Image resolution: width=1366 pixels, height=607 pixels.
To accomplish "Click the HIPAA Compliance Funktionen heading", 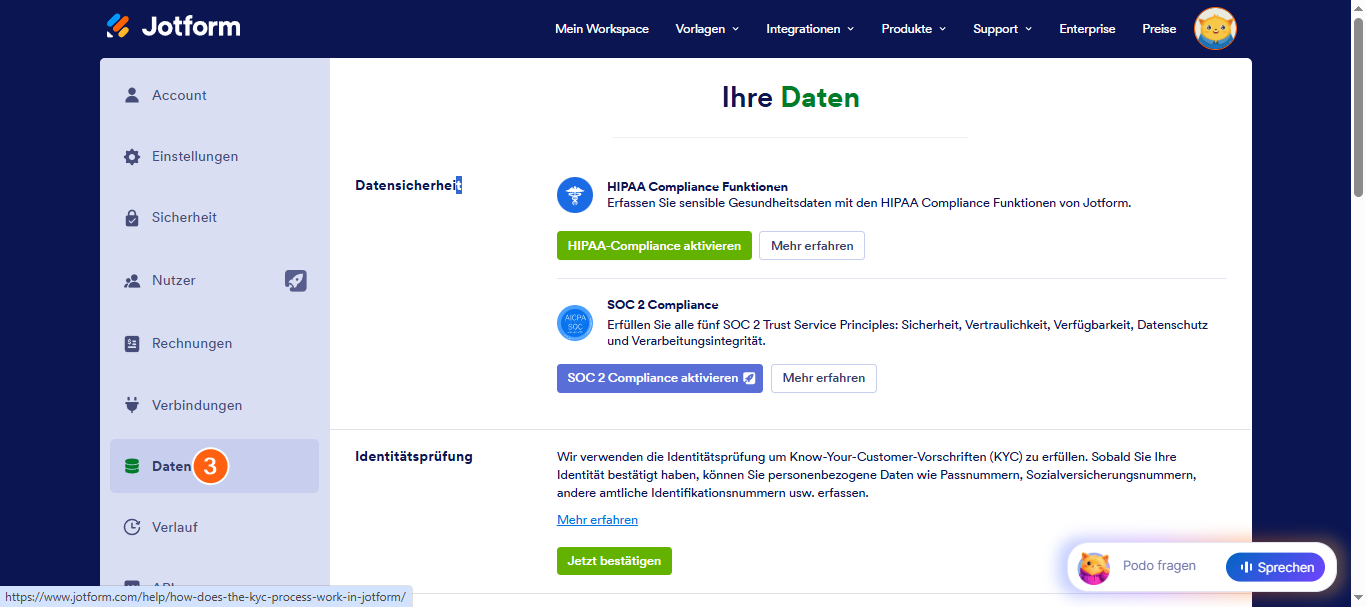I will point(697,187).
